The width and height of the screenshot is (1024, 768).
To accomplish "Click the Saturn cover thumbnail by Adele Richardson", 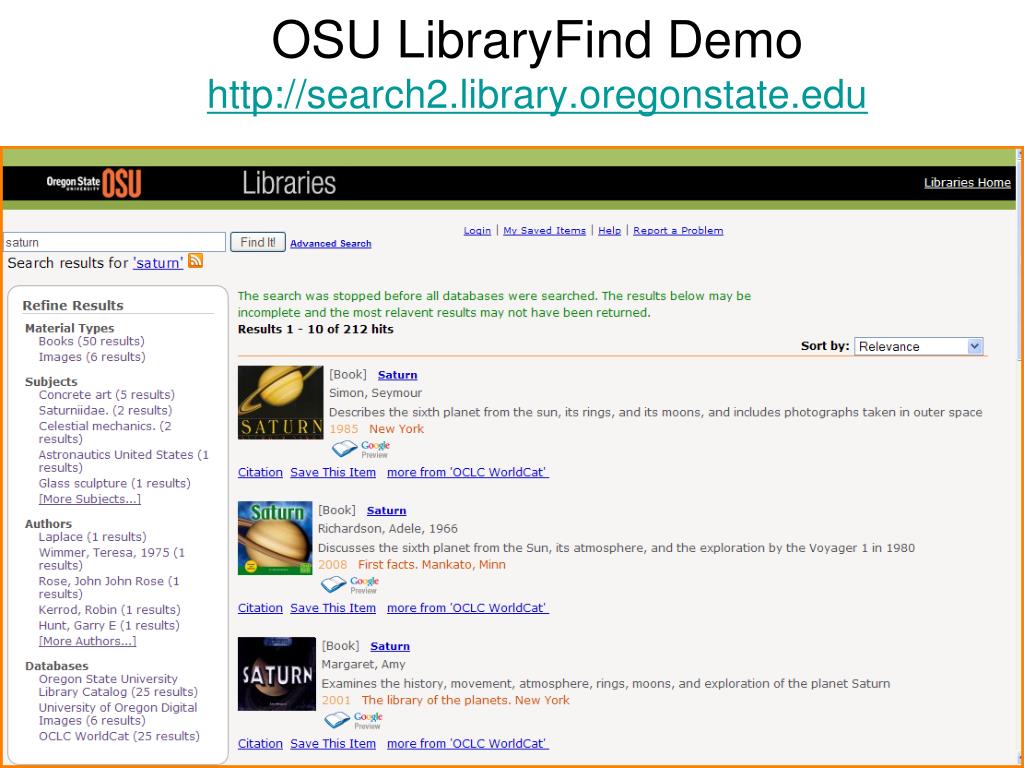I will coord(276,538).
